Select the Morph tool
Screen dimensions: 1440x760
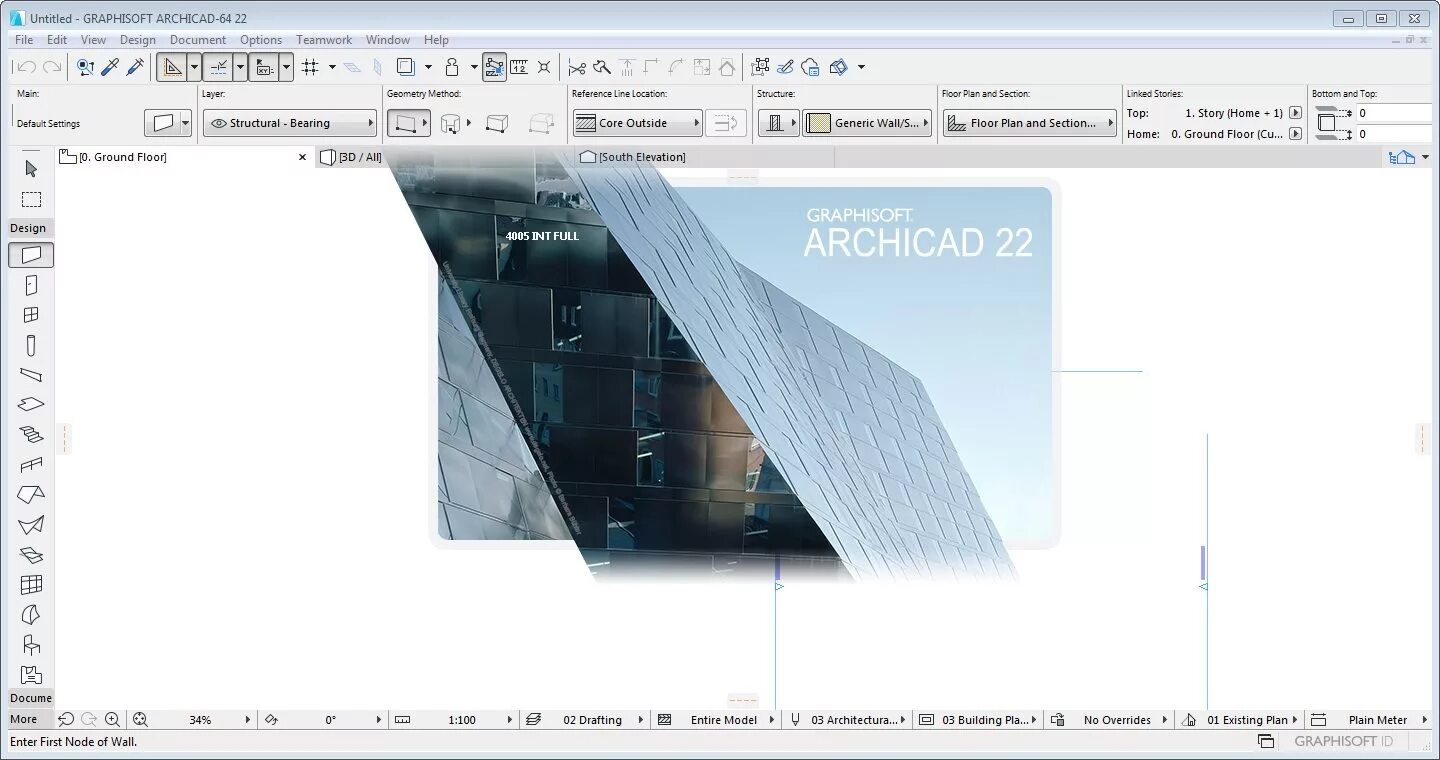point(31,615)
